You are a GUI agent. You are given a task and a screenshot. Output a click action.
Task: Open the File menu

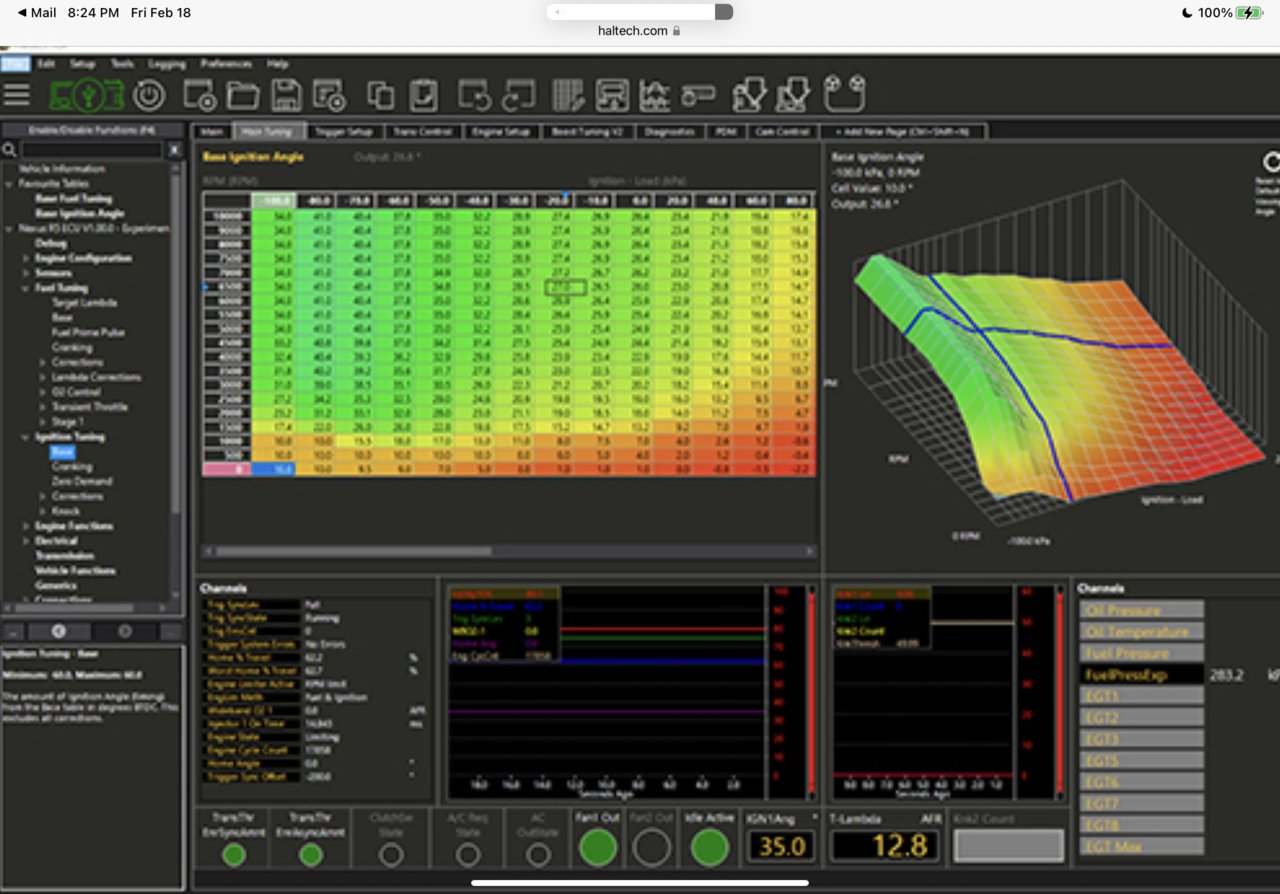[15, 64]
